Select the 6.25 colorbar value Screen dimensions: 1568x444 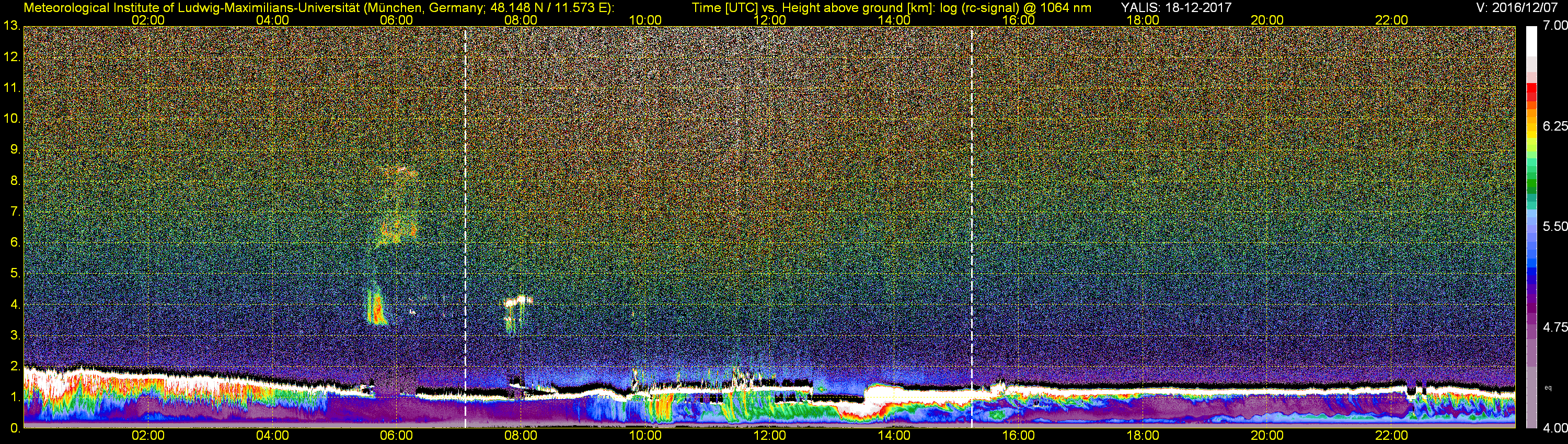coord(1554,126)
